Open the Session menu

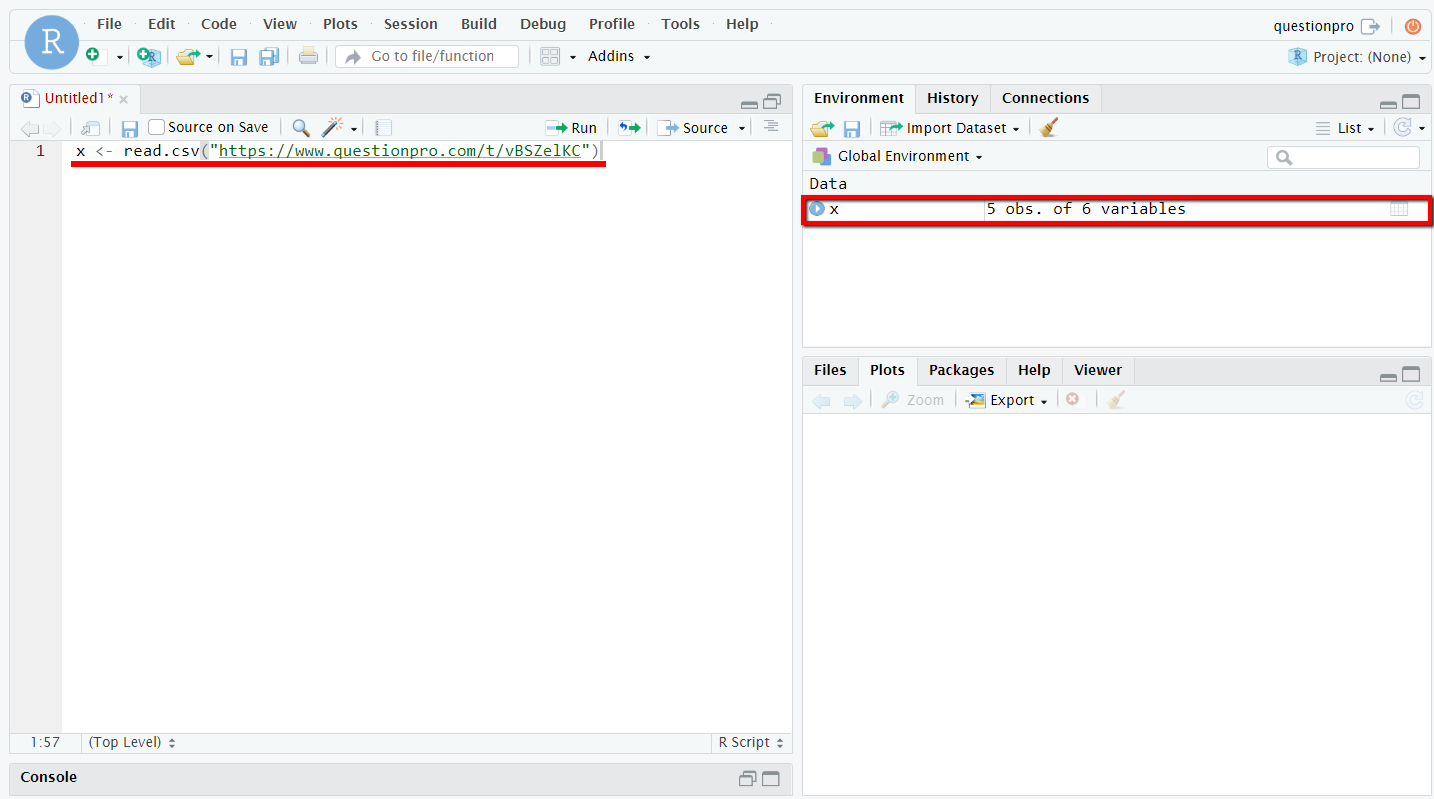tap(410, 24)
